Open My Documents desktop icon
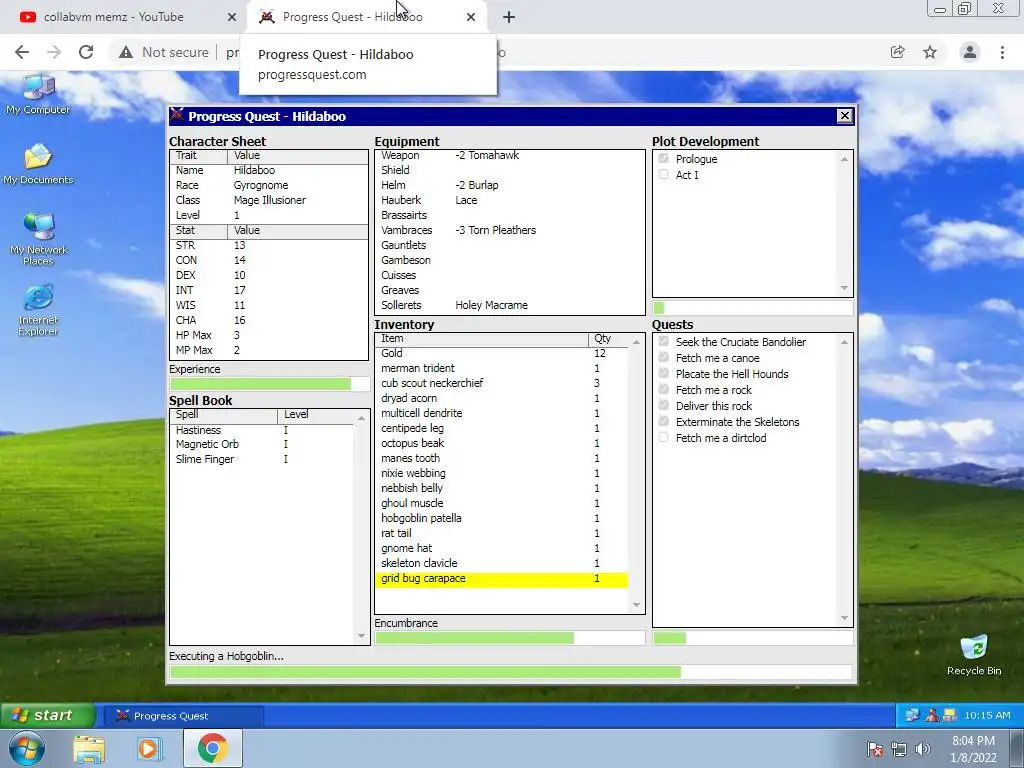This screenshot has width=1024, height=768. click(38, 164)
